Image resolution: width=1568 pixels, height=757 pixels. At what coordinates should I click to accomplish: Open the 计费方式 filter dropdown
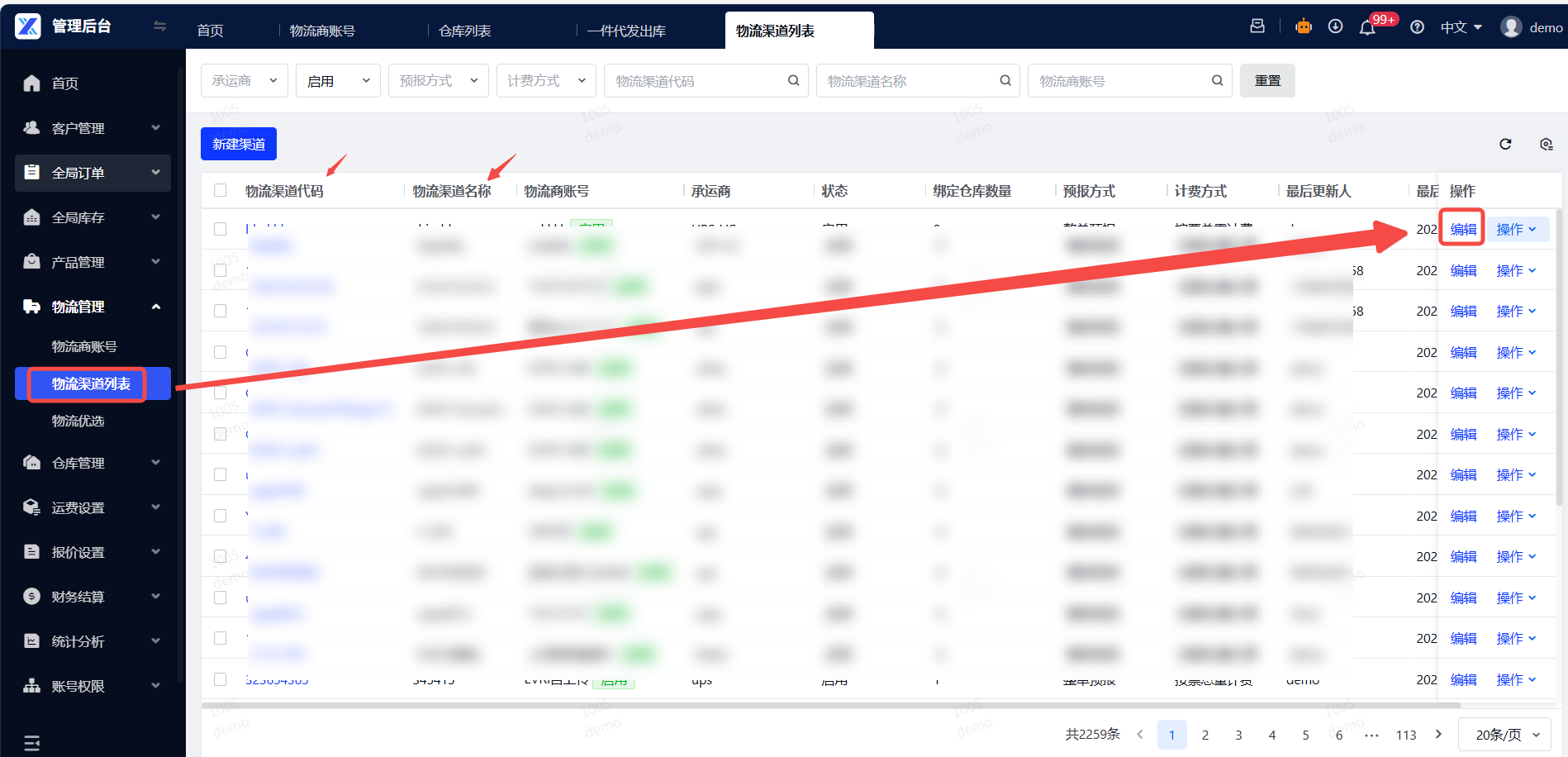[546, 80]
